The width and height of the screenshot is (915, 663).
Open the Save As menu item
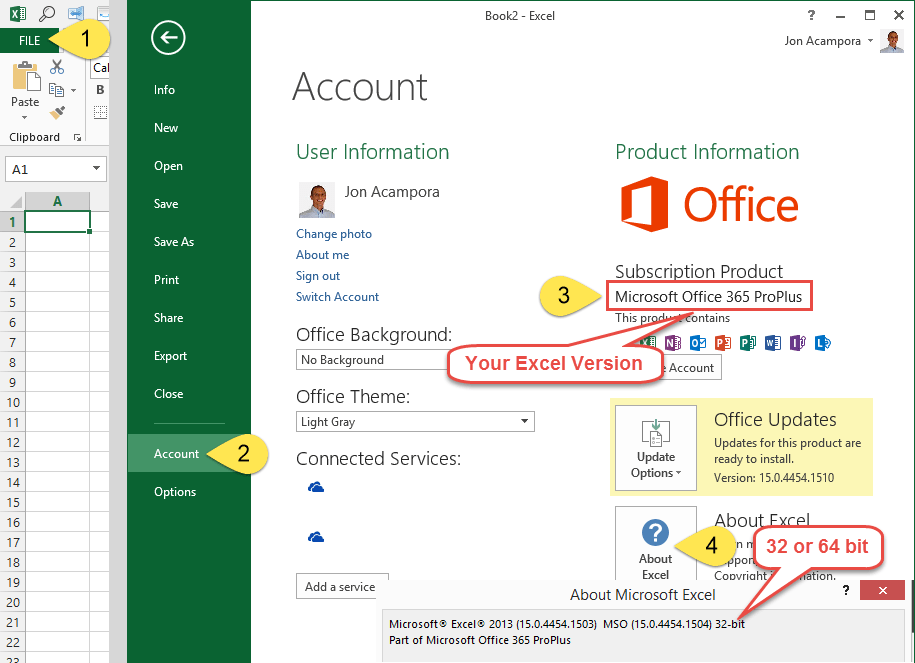coord(174,242)
